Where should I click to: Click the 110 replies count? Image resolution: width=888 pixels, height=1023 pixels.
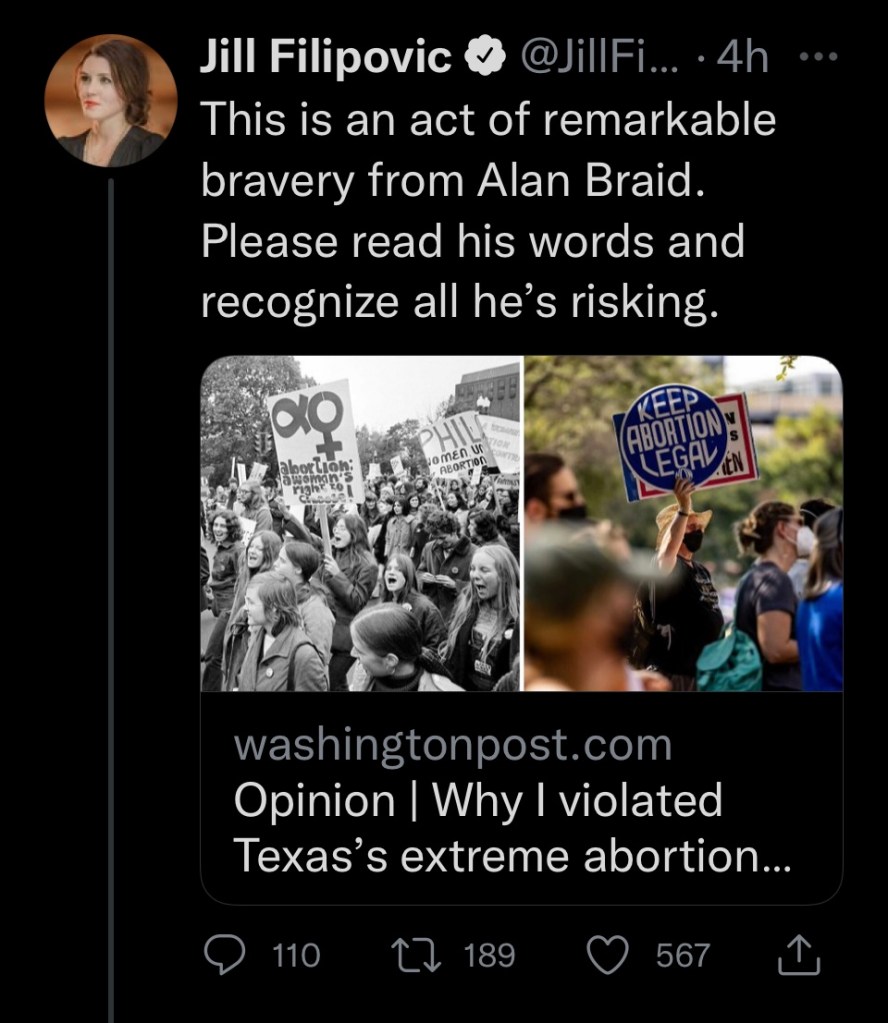296,955
